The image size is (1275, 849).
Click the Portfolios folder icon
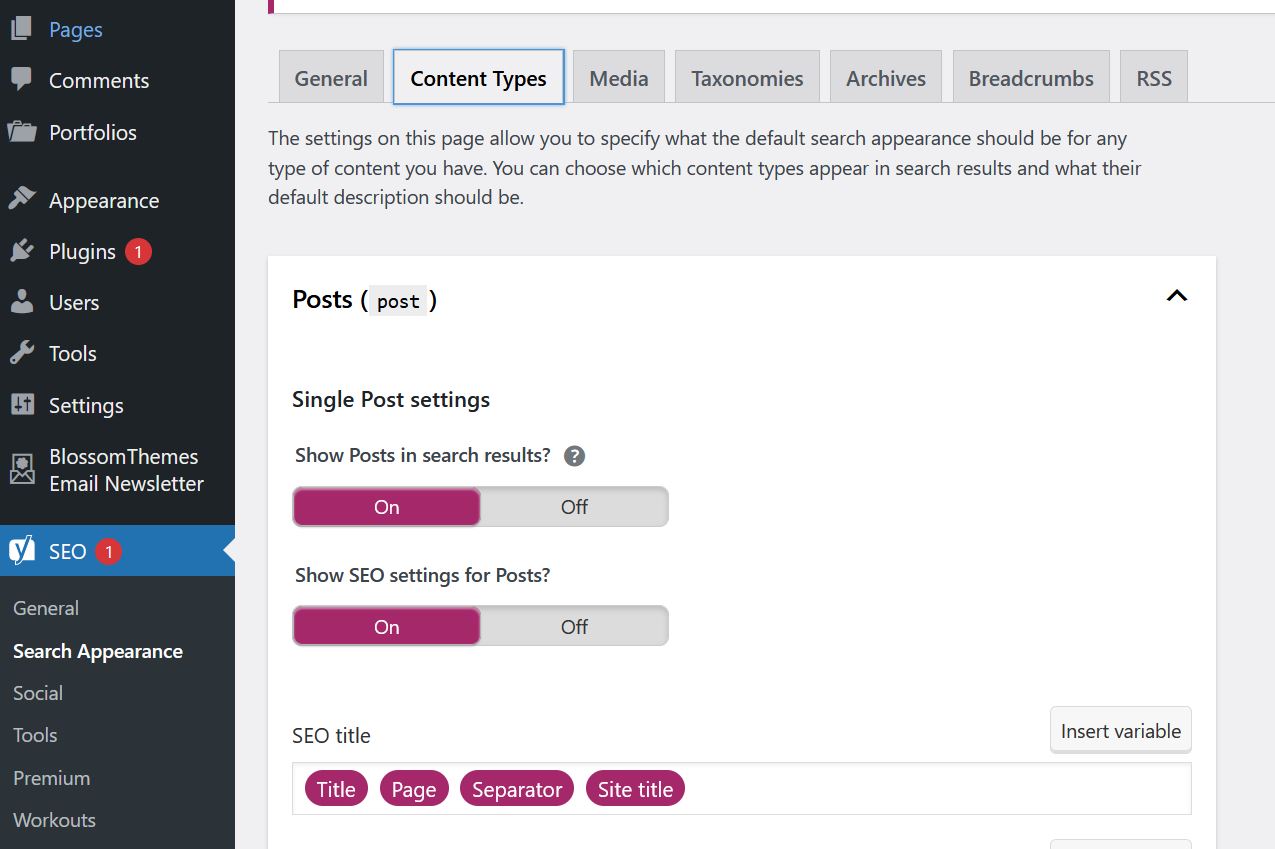(x=21, y=132)
